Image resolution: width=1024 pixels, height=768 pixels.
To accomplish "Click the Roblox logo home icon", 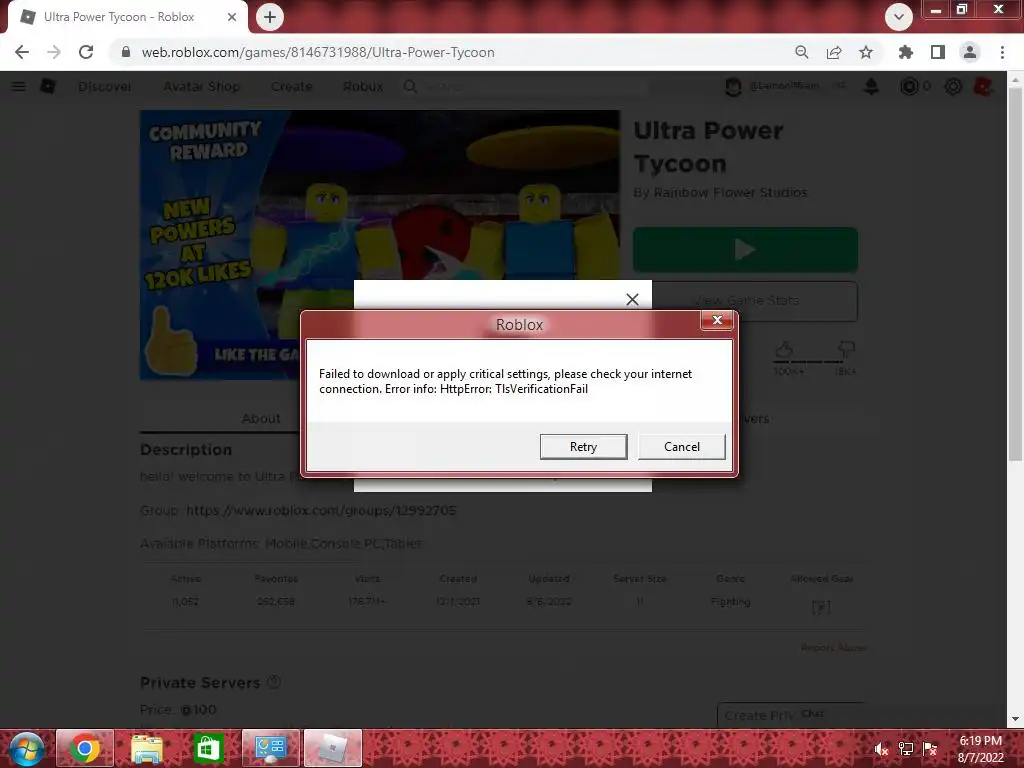I will pos(48,86).
